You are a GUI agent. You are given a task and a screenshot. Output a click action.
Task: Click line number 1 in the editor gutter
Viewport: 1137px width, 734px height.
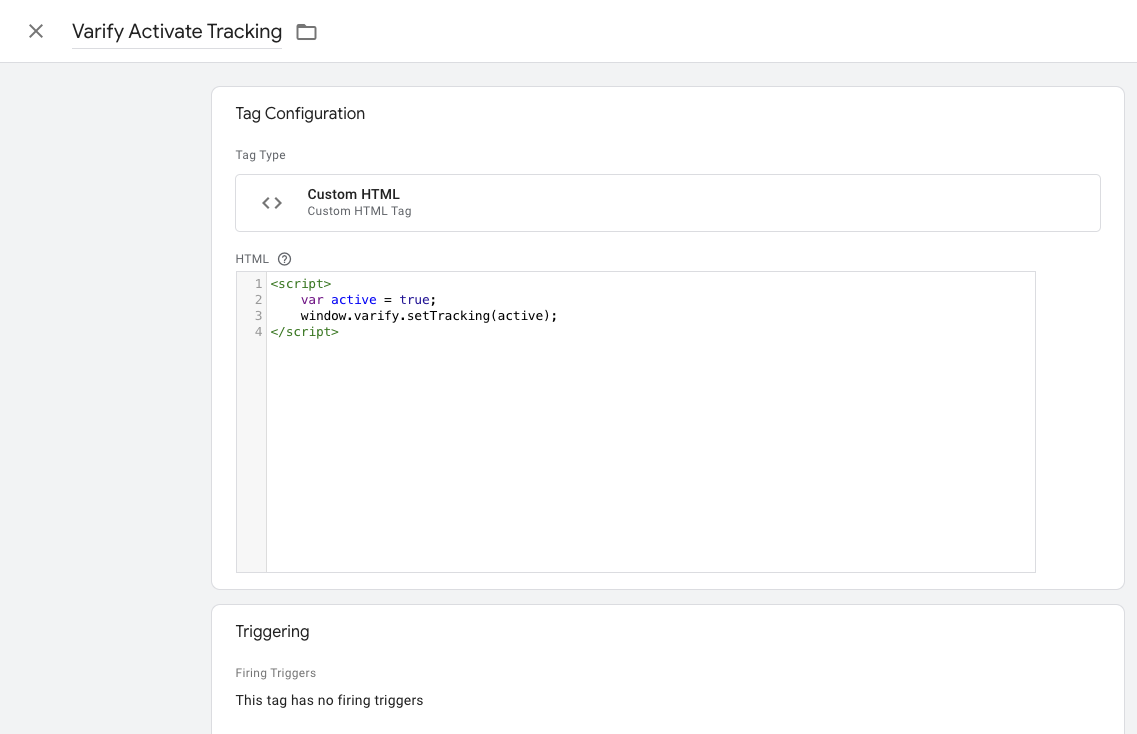coord(258,284)
